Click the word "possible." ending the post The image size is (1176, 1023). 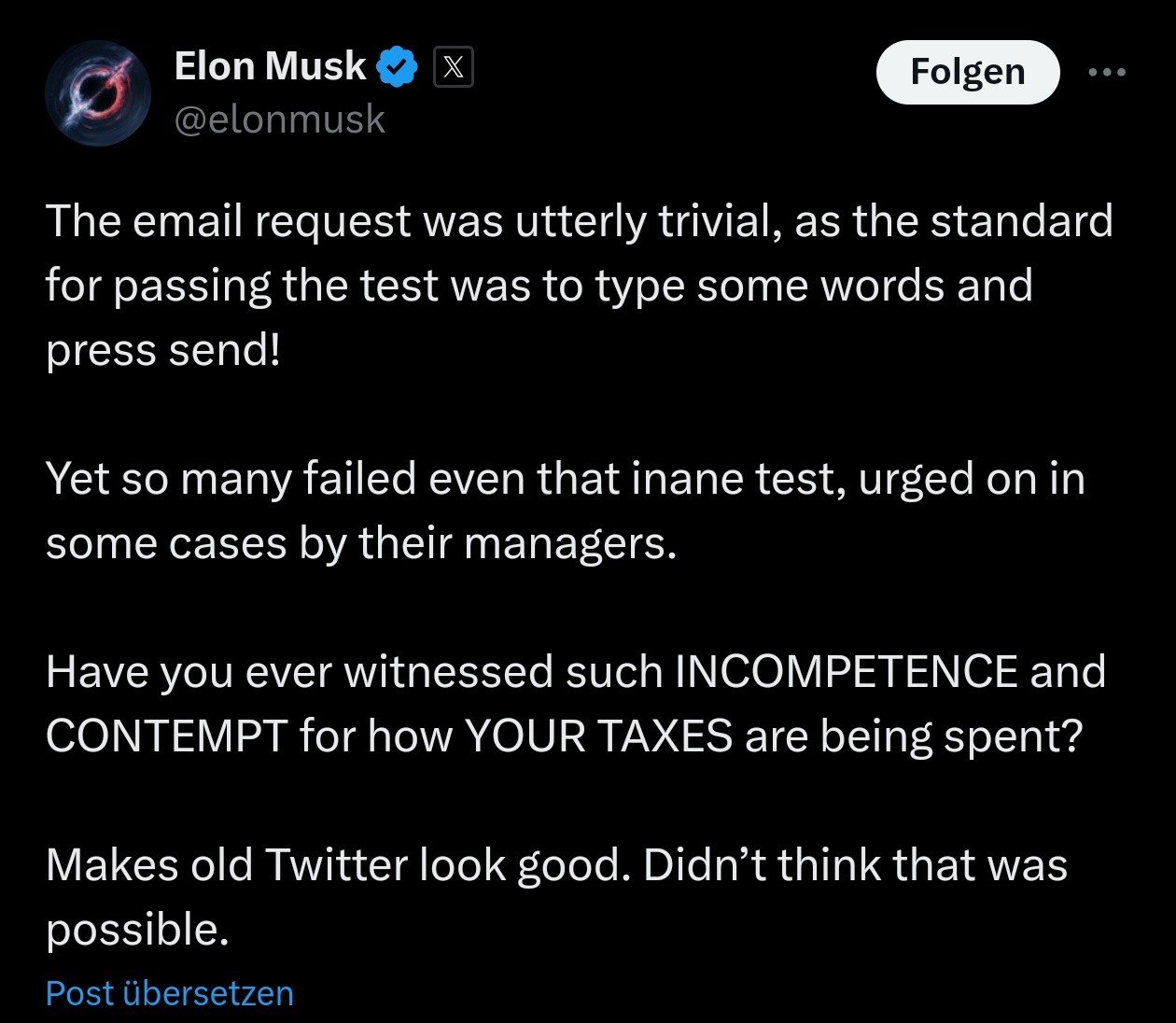tap(137, 930)
